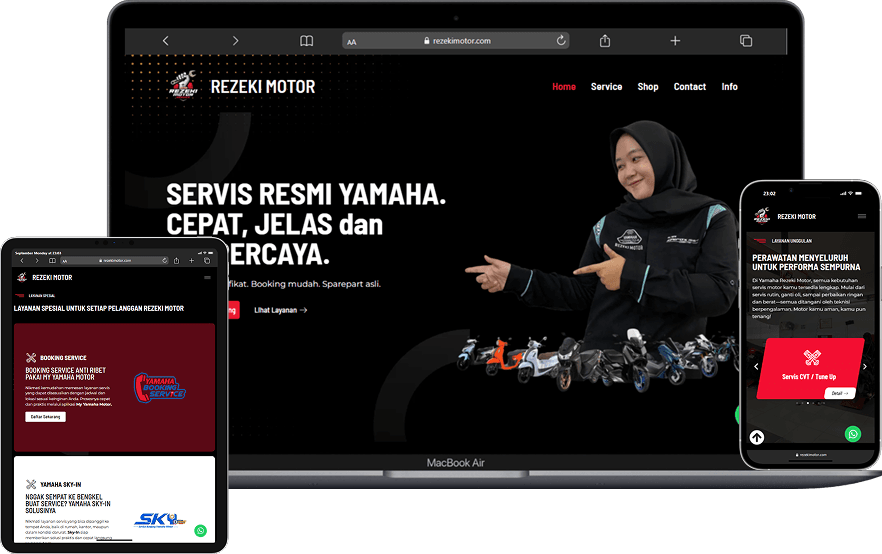Viewport: 882px width, 554px height.
Task: Click the share icon in laptop browser
Action: 605,41
